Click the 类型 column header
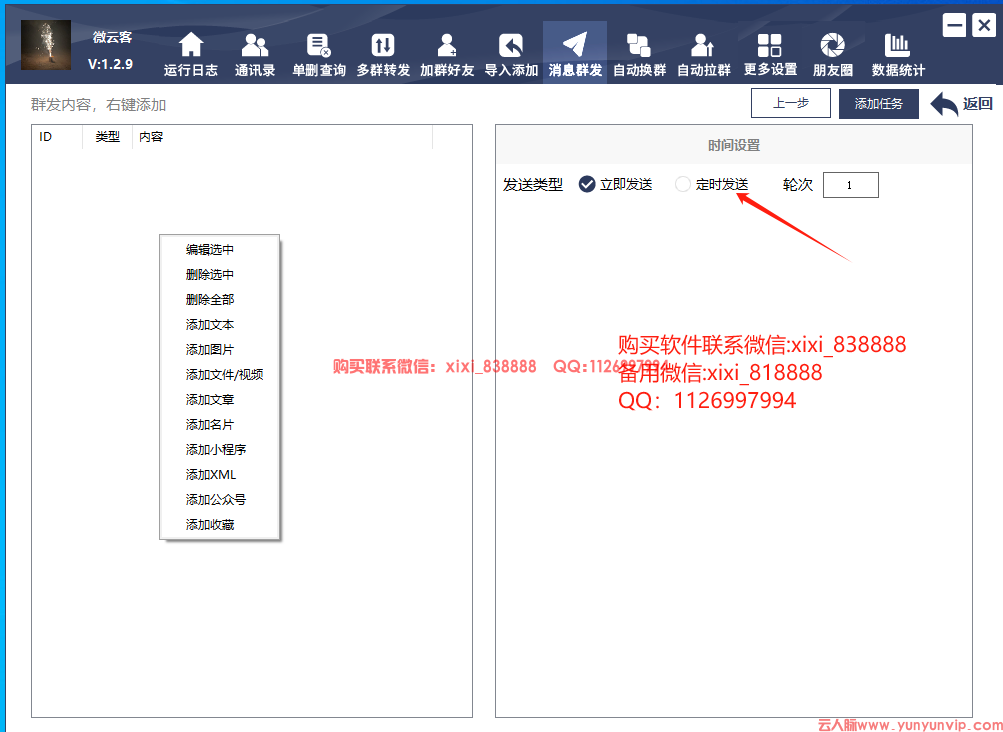The width and height of the screenshot is (1003, 732). pyautogui.click(x=107, y=137)
